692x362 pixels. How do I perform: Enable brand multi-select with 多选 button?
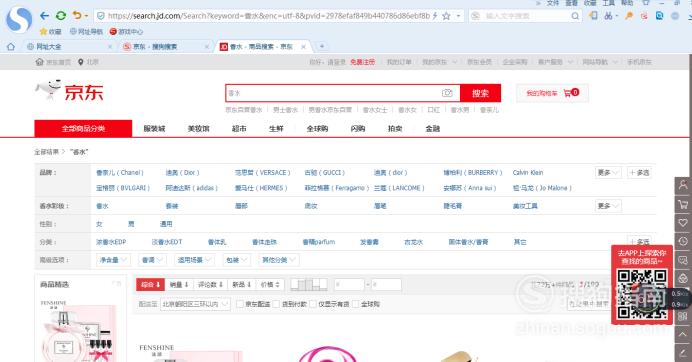[639, 173]
